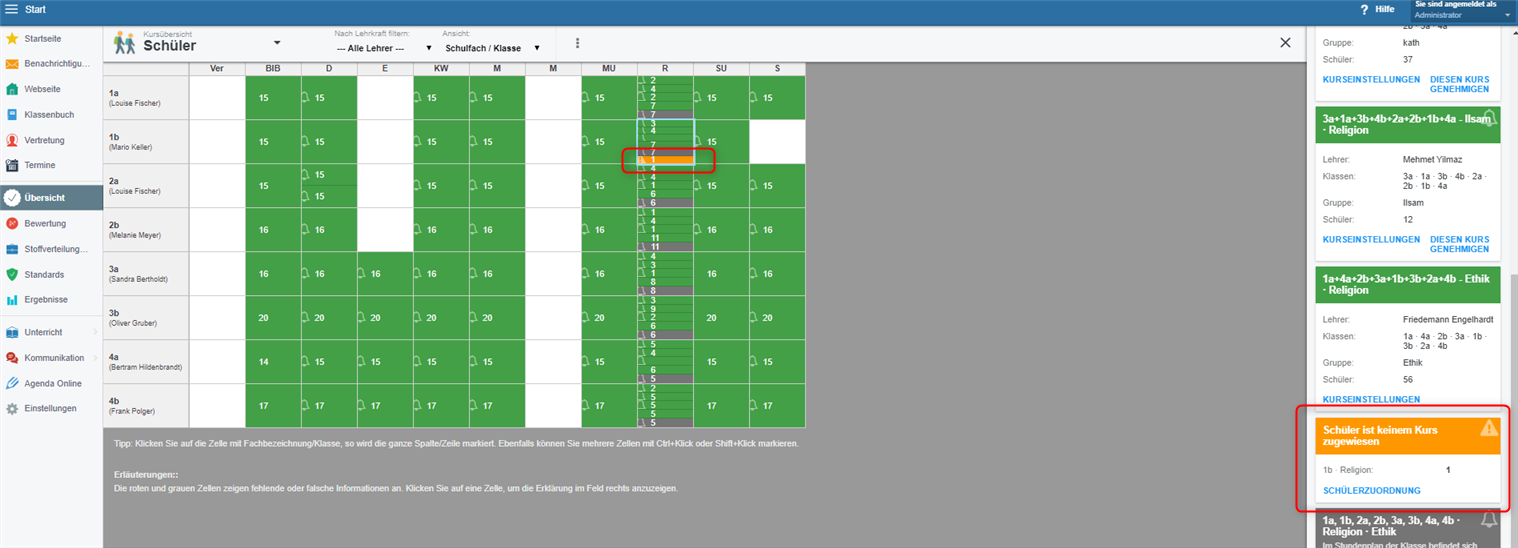The height and width of the screenshot is (548, 1518).
Task: Click the Klassenbuch book icon
Action: (x=12, y=115)
